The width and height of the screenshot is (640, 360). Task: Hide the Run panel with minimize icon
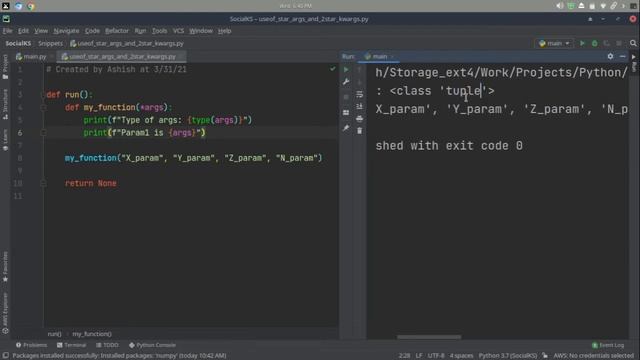tap(622, 56)
